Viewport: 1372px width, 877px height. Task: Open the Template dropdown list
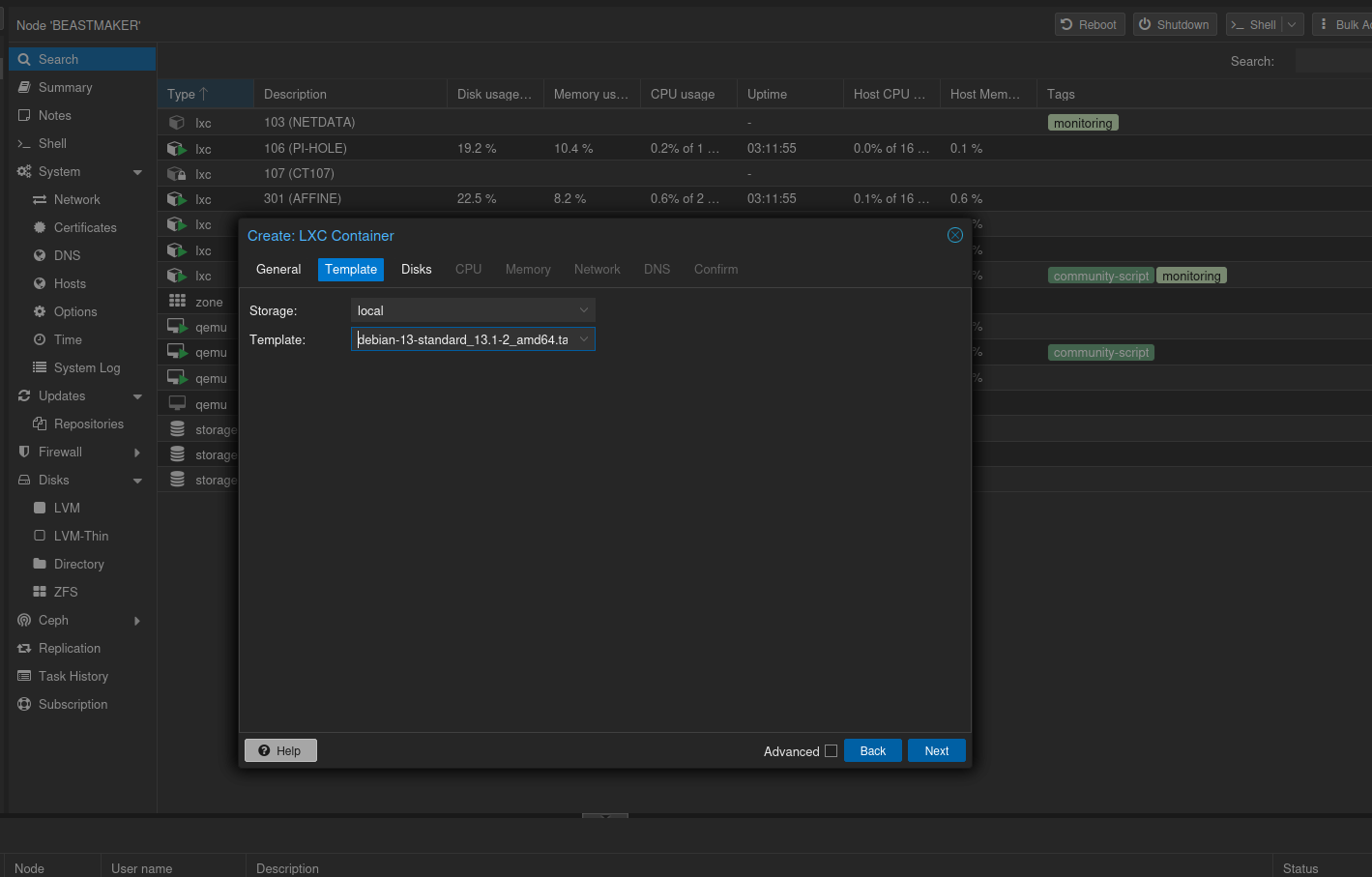(584, 339)
